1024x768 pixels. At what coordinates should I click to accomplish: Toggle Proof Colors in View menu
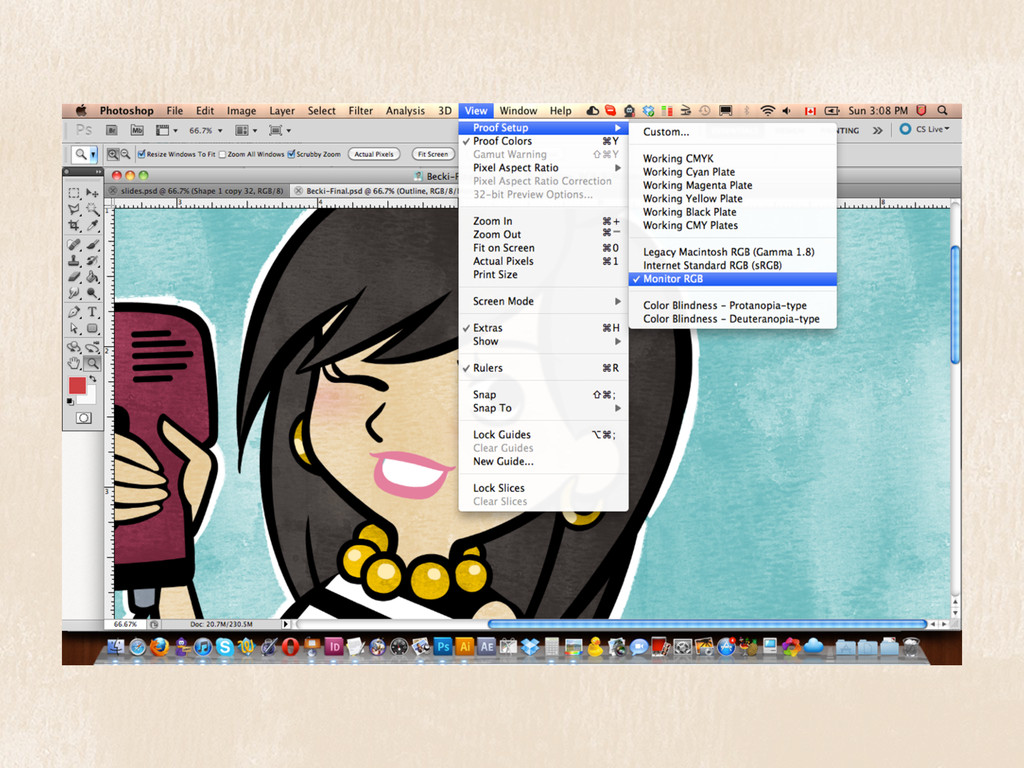coord(543,141)
